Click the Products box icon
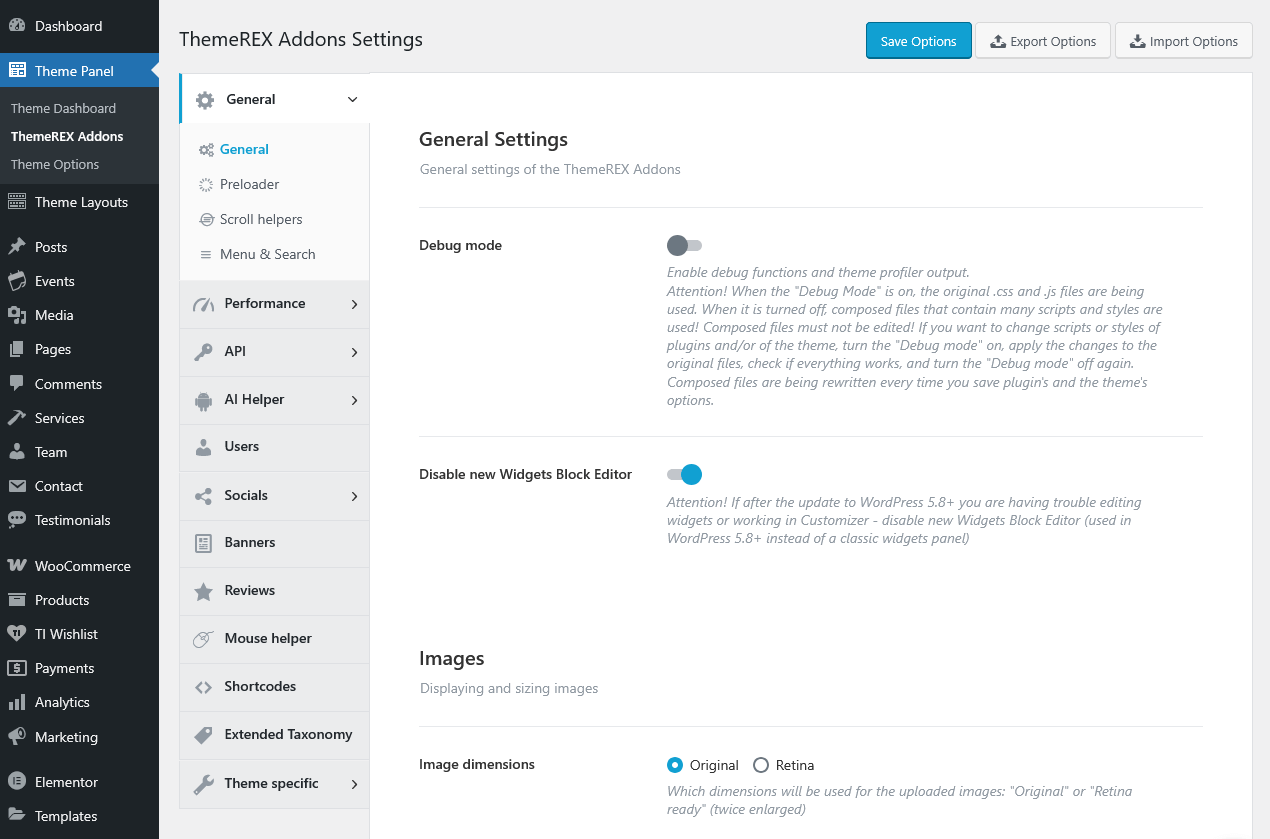 coord(17,600)
